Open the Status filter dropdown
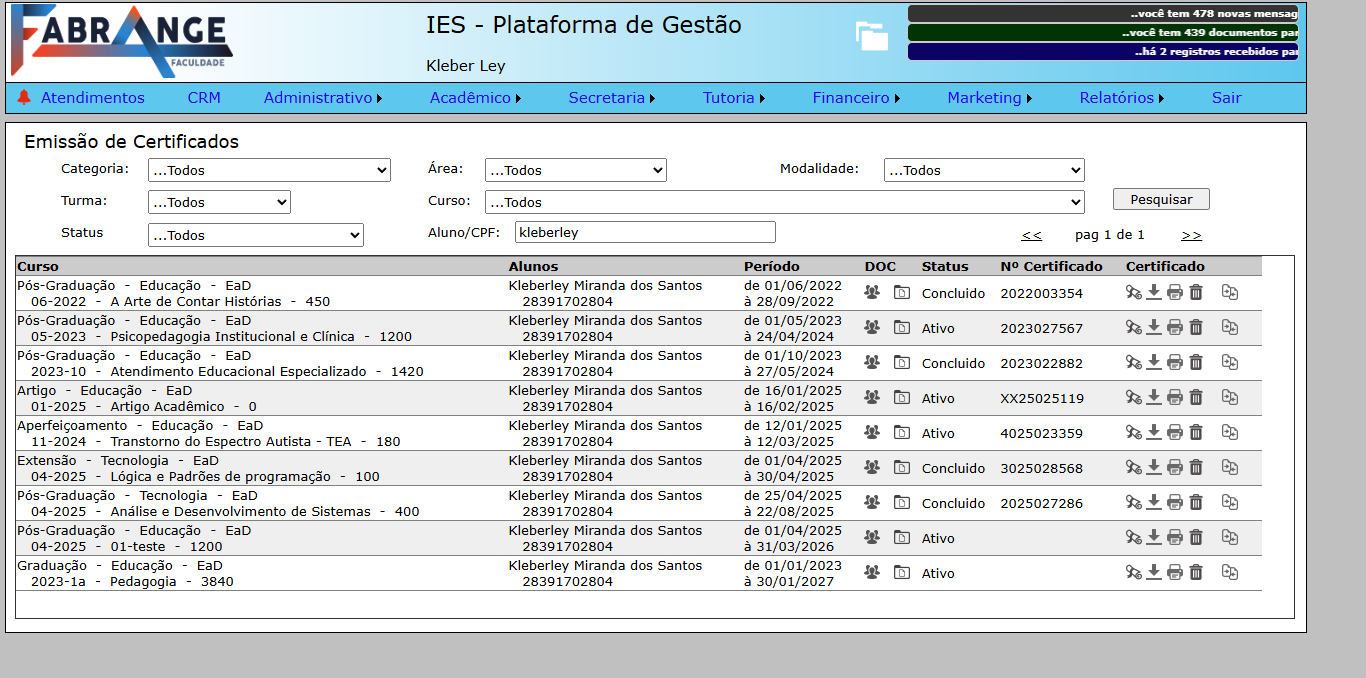The height and width of the screenshot is (678, 1366). click(x=256, y=235)
